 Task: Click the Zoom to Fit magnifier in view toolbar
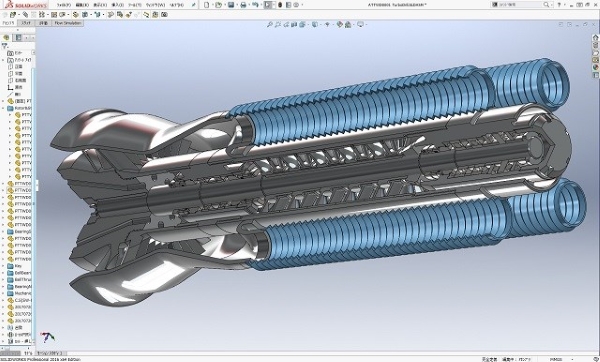(270, 24)
